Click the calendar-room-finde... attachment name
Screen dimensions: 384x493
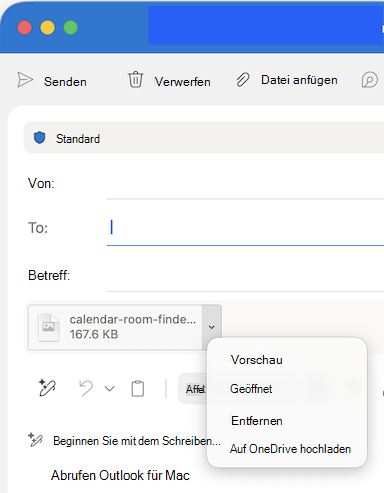click(133, 319)
